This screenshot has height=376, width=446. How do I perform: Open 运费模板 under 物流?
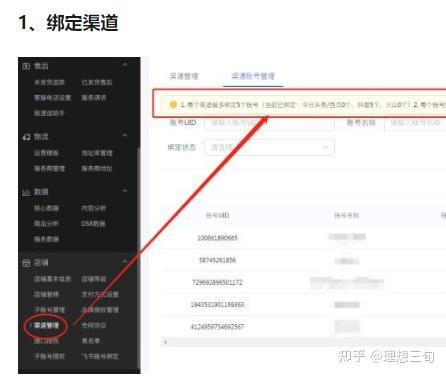pyautogui.click(x=46, y=153)
